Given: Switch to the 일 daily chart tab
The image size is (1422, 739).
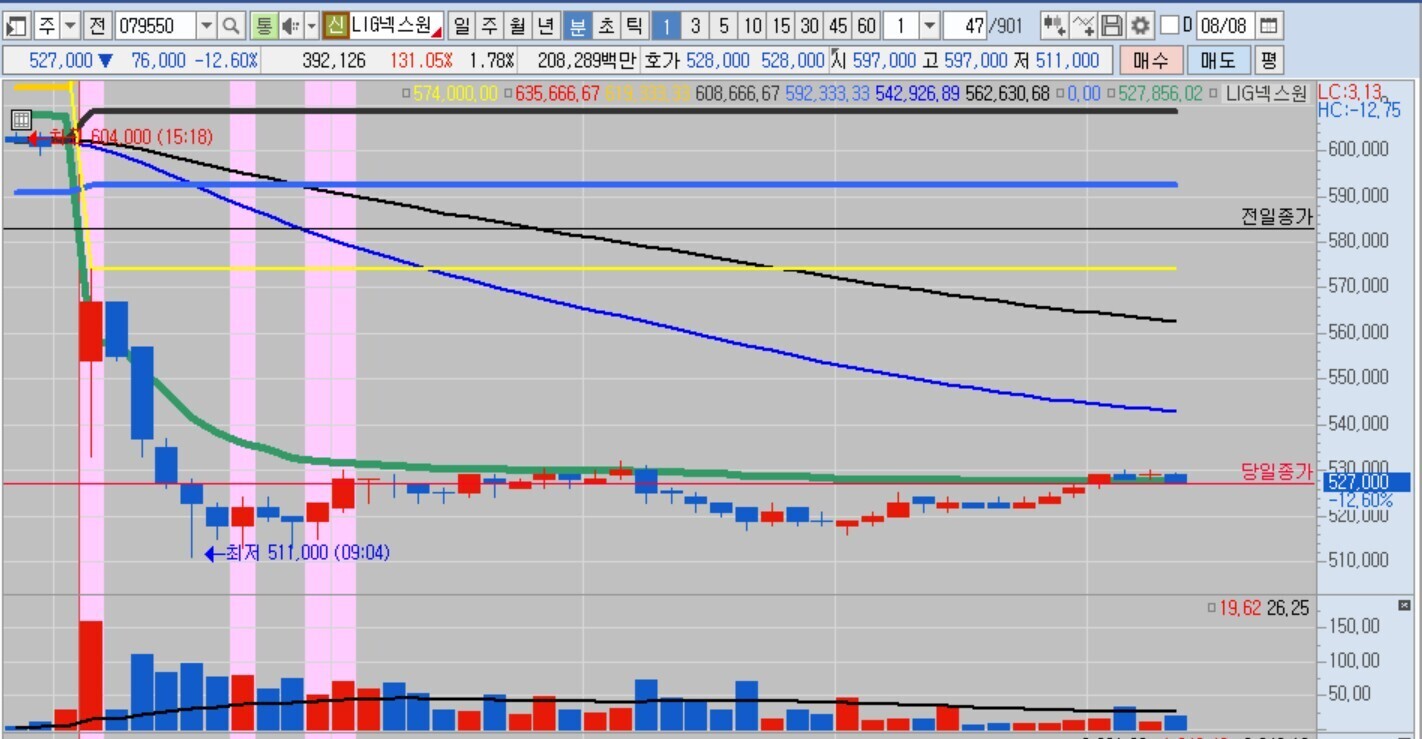Looking at the screenshot, I should 462,26.
